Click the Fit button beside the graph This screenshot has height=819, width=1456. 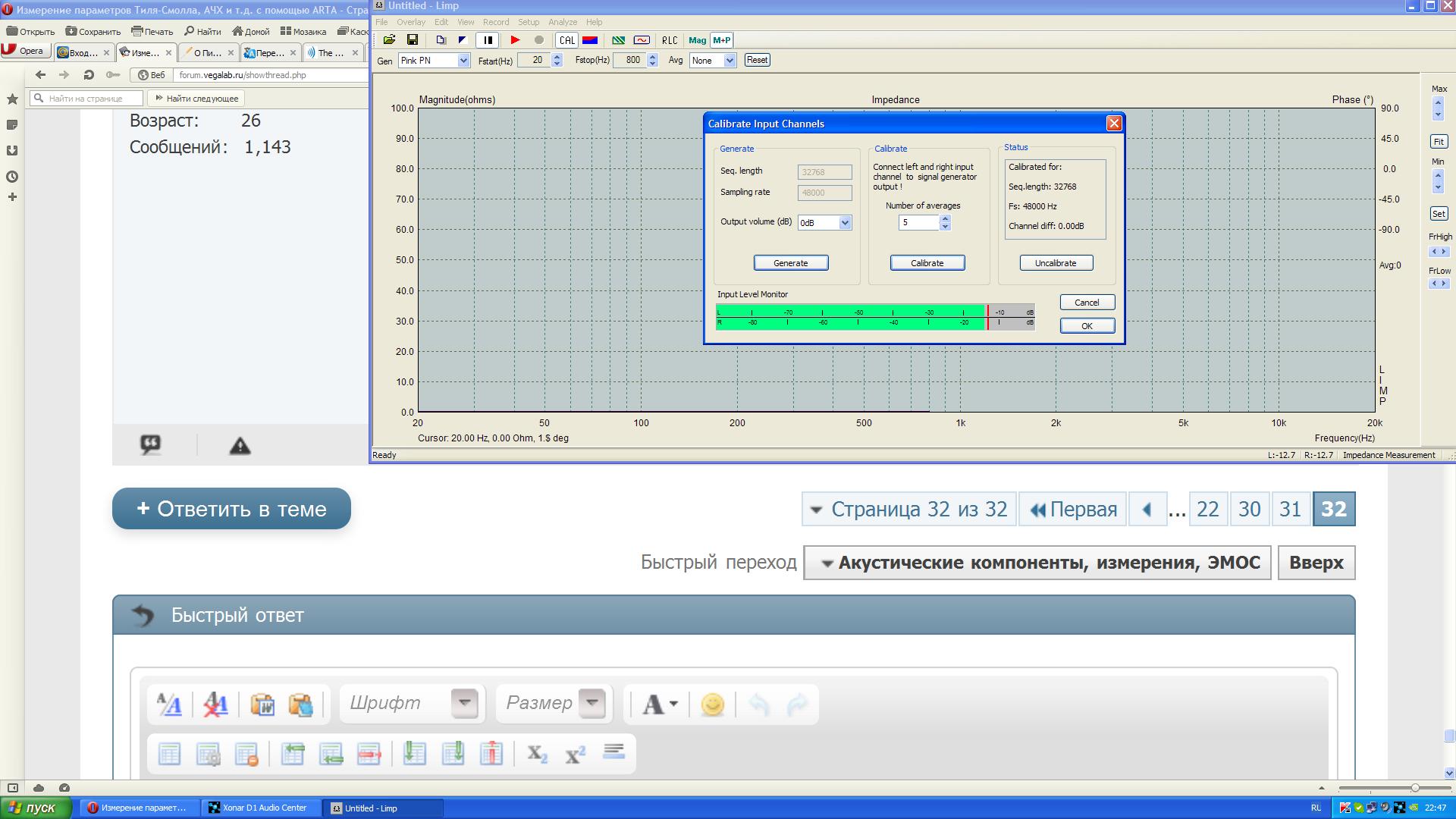(1439, 142)
